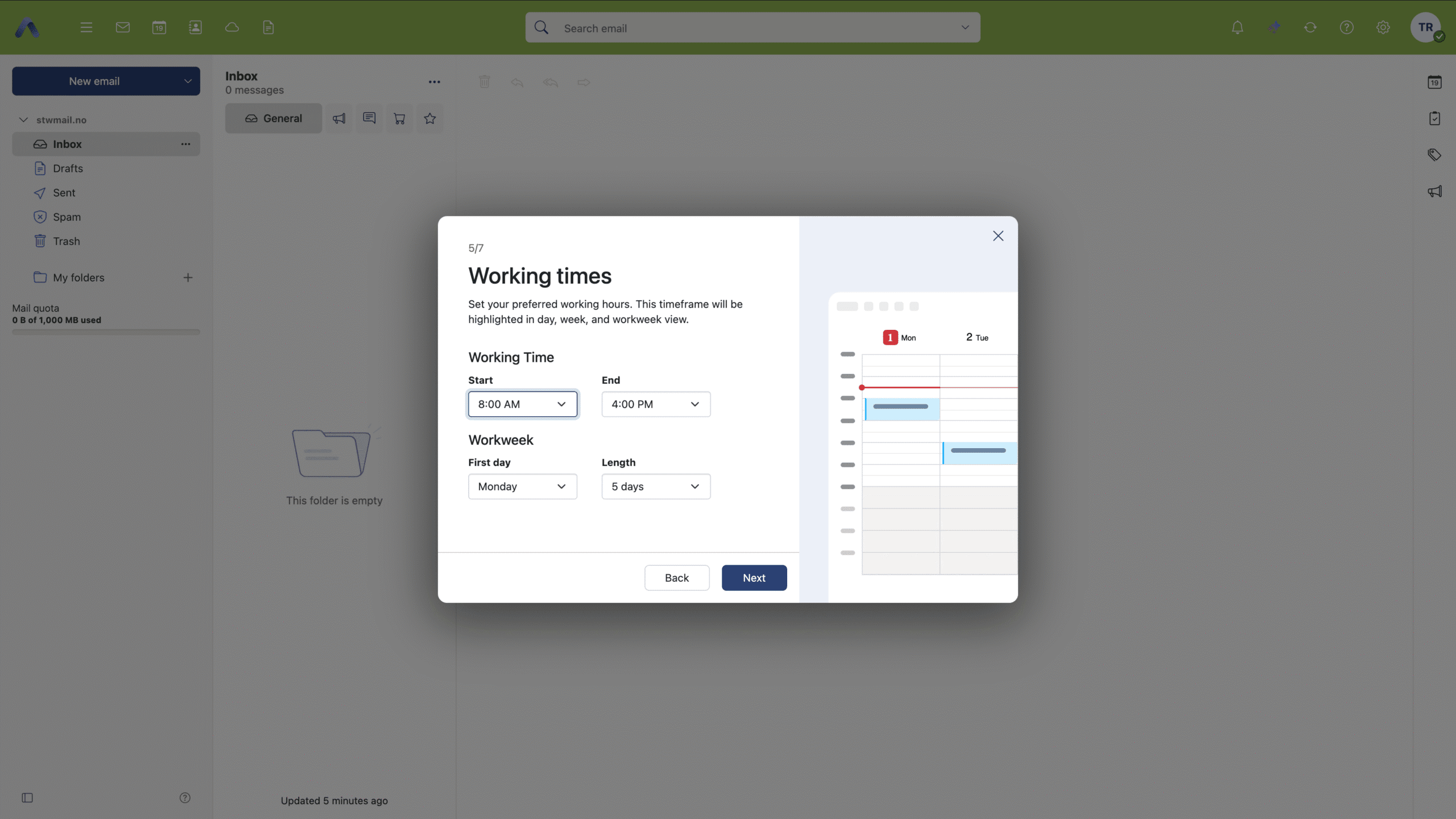
Task: Collapse the stwmail.no account tree
Action: pos(23,119)
